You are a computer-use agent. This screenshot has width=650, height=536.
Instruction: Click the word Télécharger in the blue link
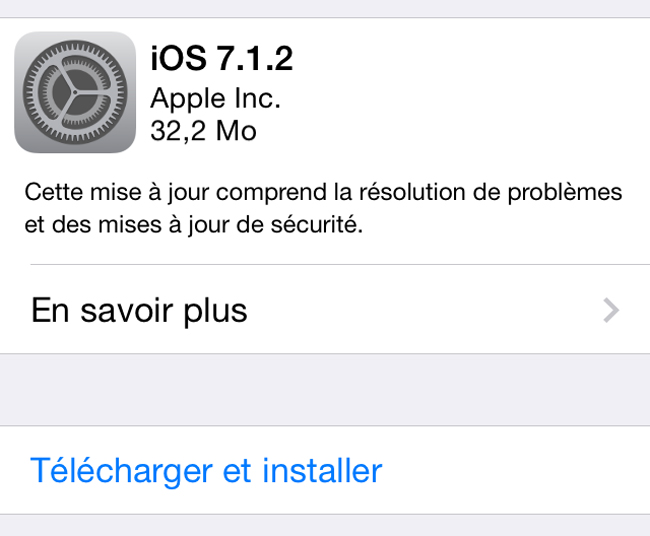point(121,471)
